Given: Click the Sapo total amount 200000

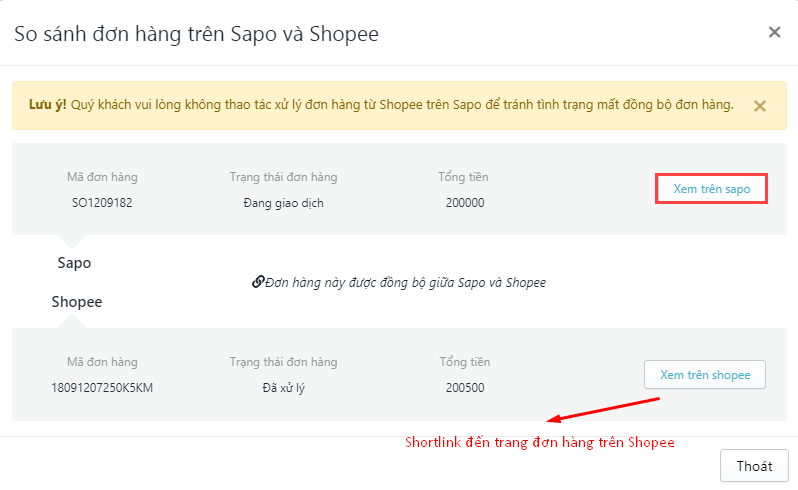Looking at the screenshot, I should (465, 203).
